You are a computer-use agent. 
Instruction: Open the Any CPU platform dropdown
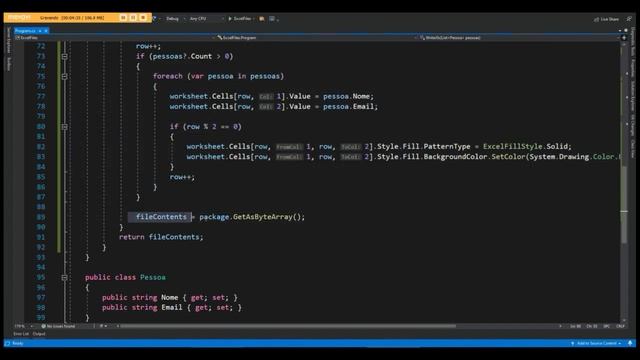[206, 19]
